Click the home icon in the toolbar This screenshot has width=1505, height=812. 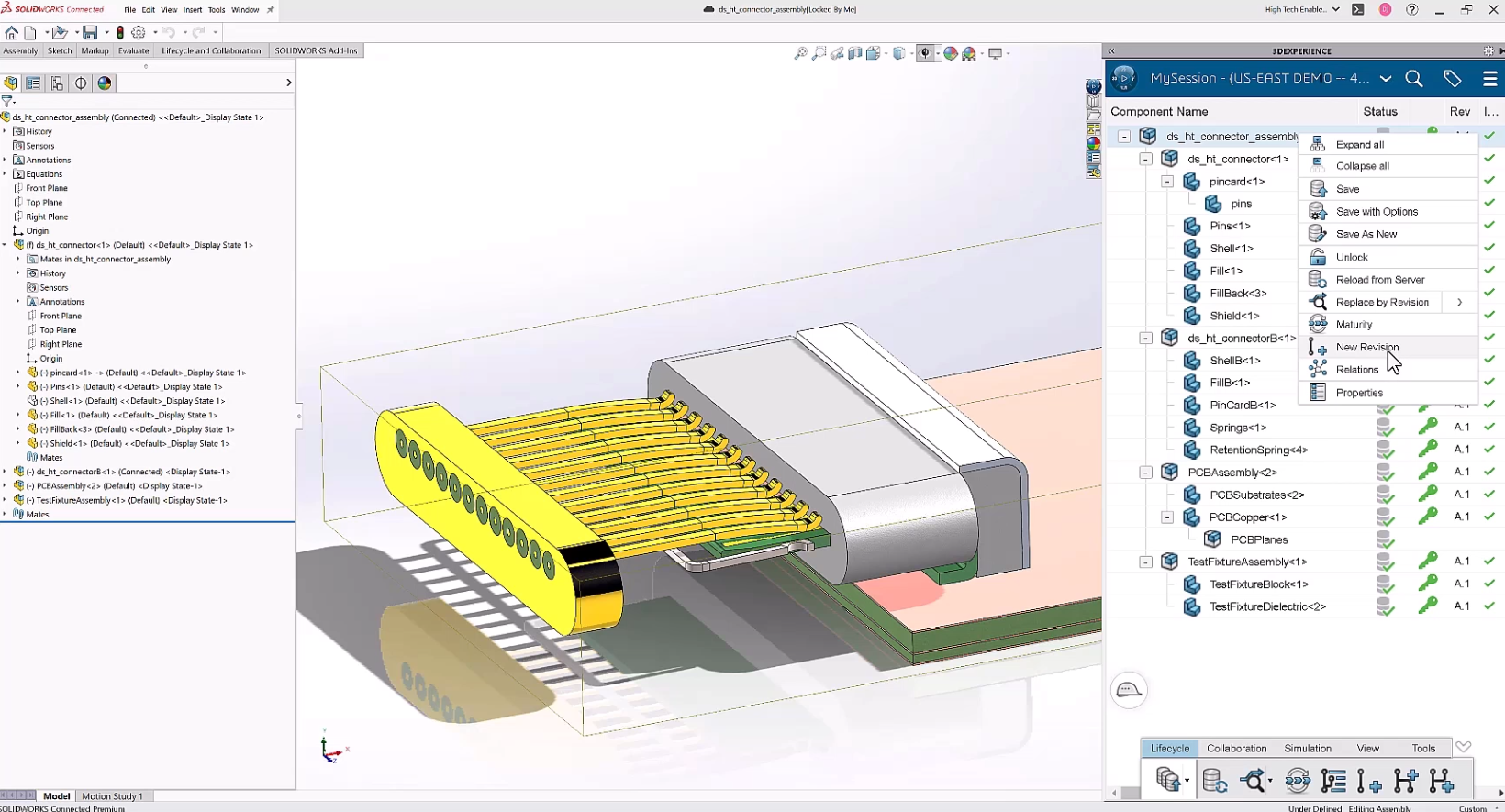pos(11,32)
